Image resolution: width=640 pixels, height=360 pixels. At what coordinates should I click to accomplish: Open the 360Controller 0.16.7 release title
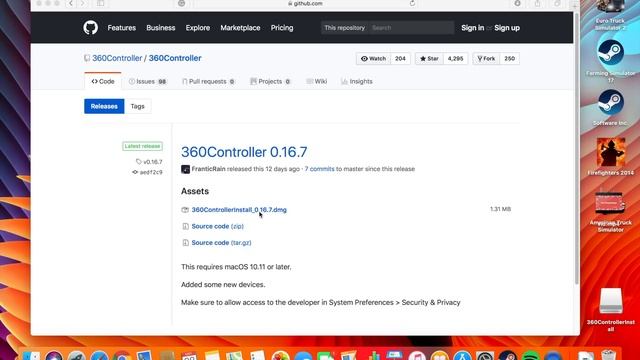click(x=244, y=152)
